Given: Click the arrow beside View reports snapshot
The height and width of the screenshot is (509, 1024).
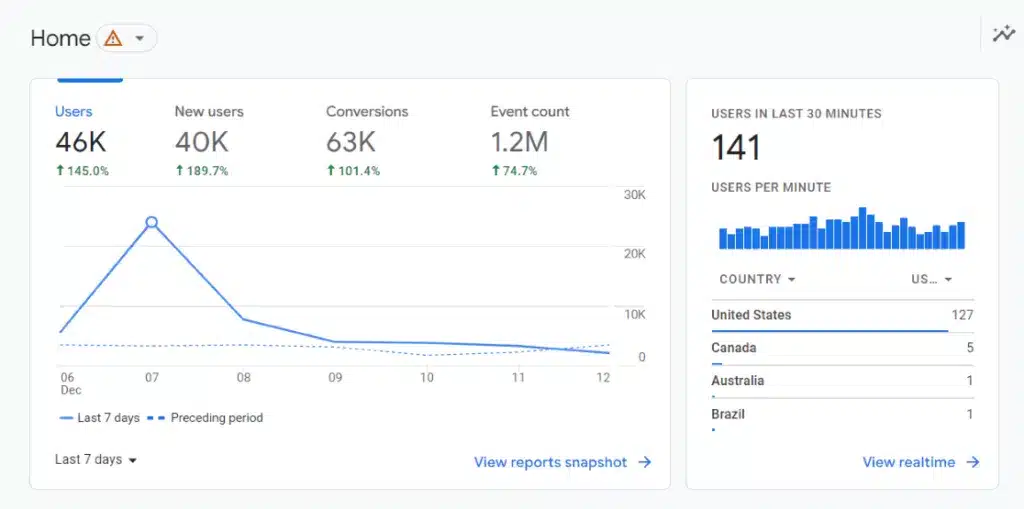Looking at the screenshot, I should tap(645, 462).
